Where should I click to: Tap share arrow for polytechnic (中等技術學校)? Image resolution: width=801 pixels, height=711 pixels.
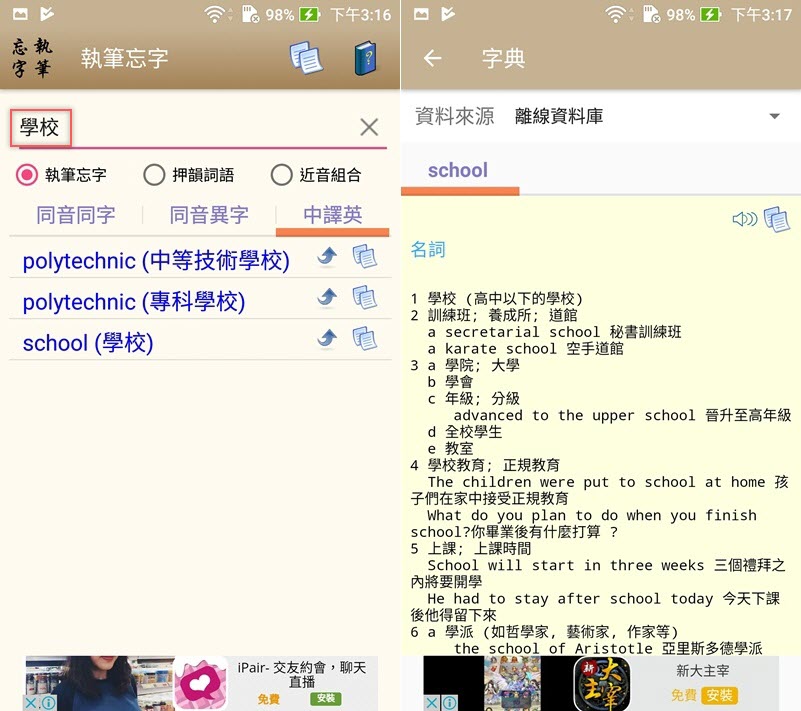click(327, 258)
